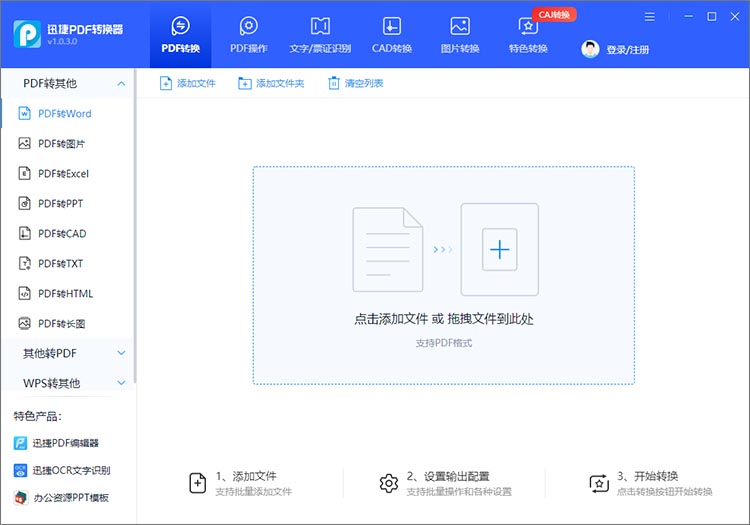Viewport: 750px width, 525px height.
Task: Click the document illustration in the drop zone
Action: pyautogui.click(x=388, y=250)
